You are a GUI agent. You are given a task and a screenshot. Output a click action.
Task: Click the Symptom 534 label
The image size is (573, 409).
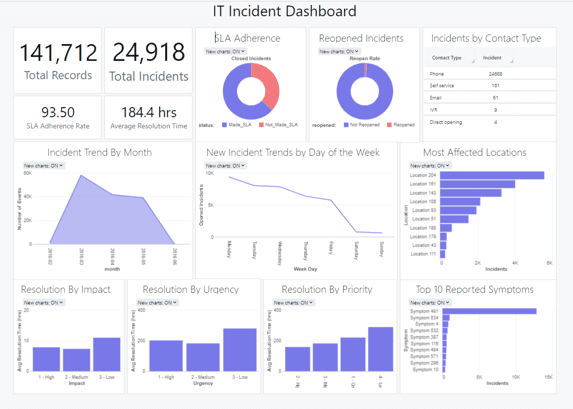pyautogui.click(x=424, y=318)
